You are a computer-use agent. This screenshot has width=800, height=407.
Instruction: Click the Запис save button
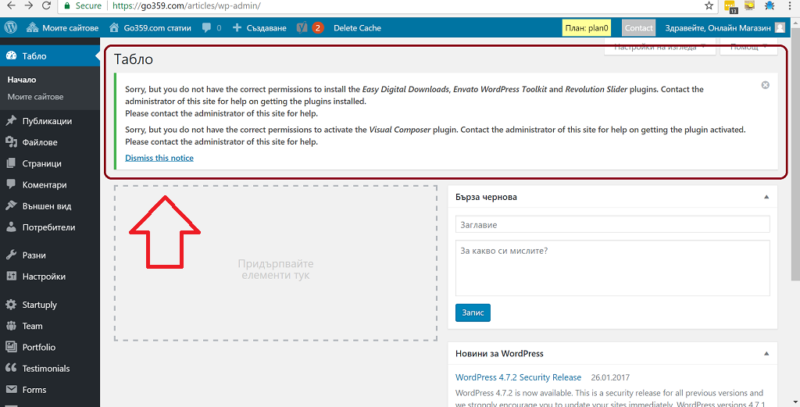coord(472,313)
